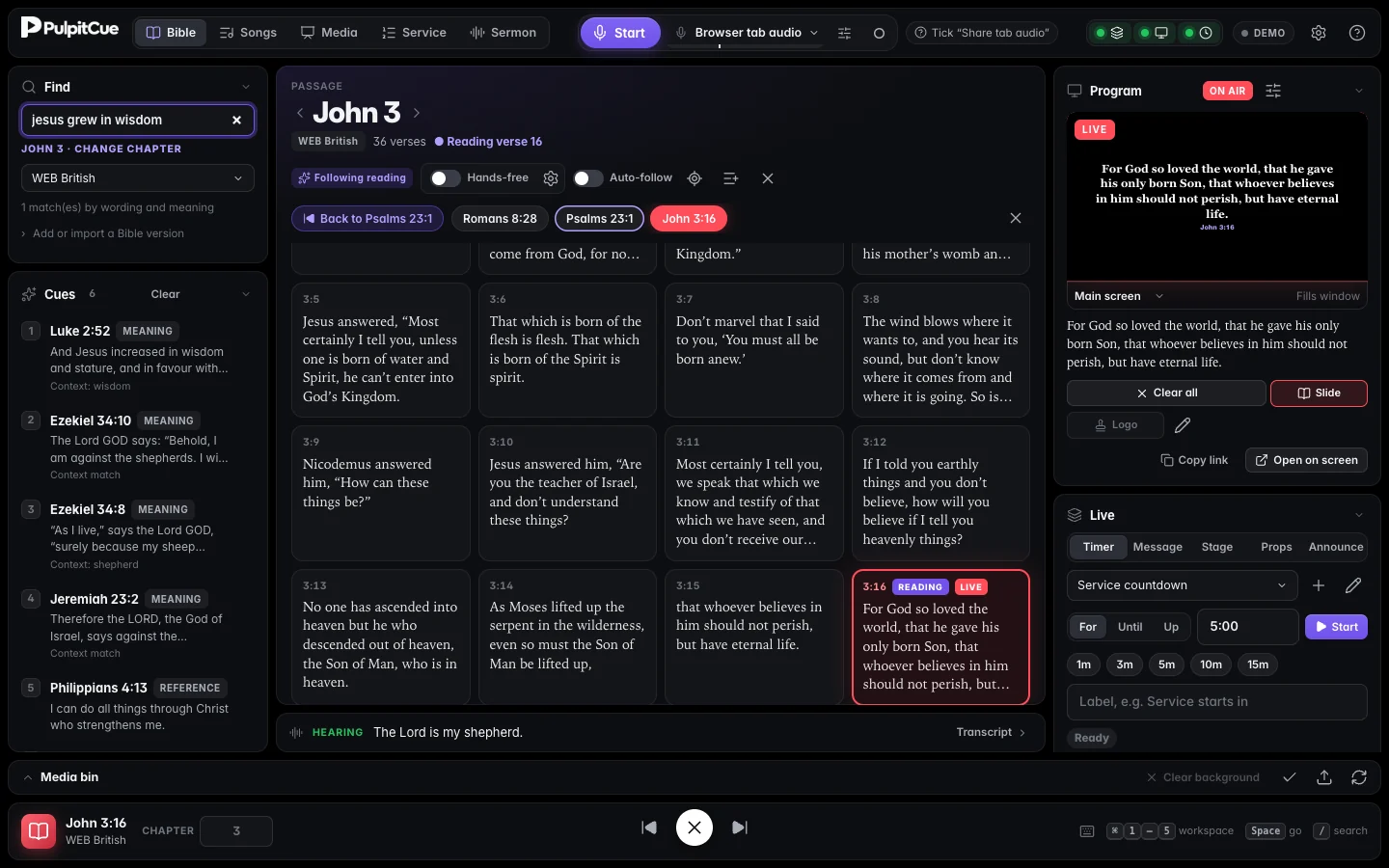The height and width of the screenshot is (868, 1389).
Task: Click Back to Psalms 23:1 button
Action: 368,219
